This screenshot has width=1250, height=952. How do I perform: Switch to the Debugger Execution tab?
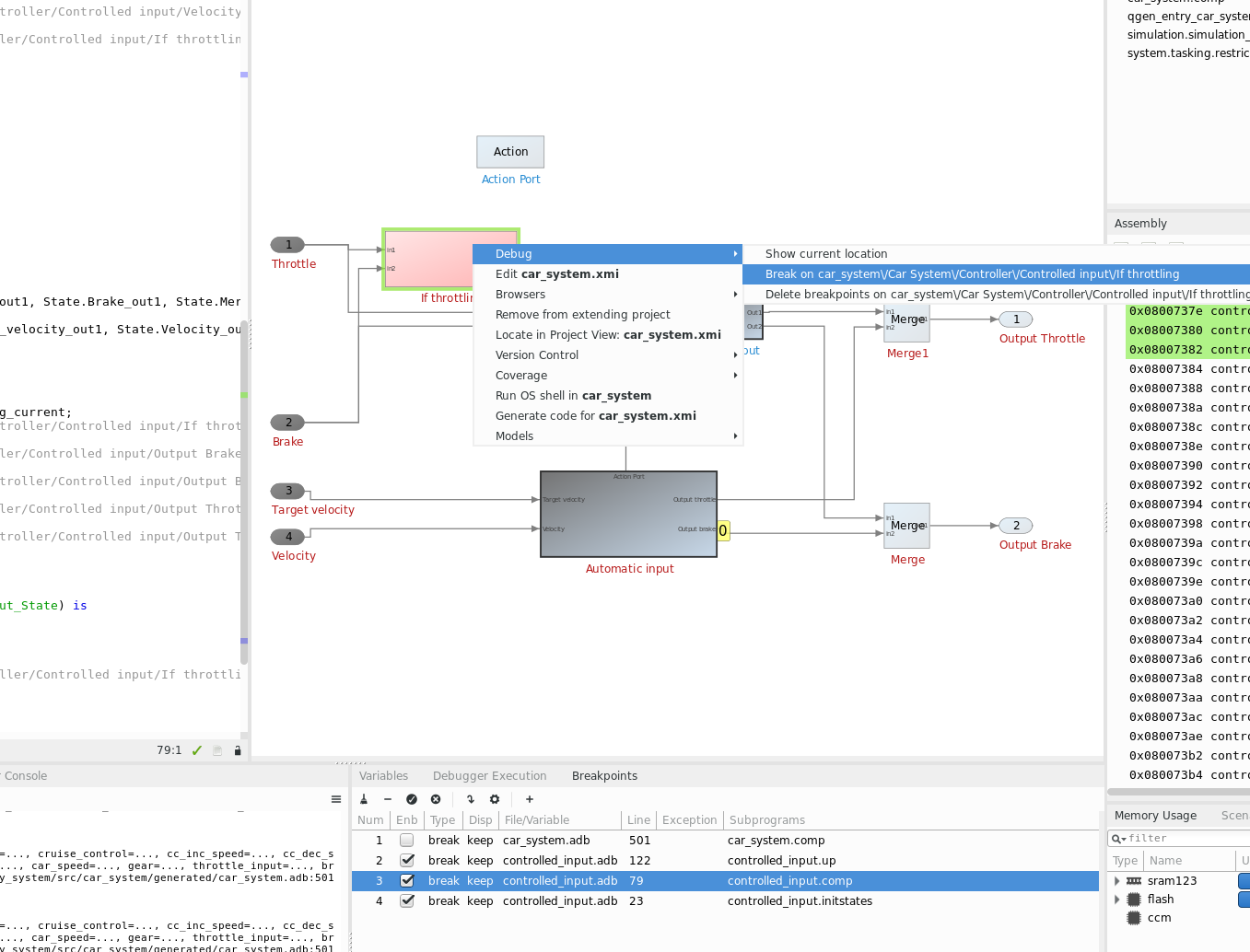(x=489, y=776)
